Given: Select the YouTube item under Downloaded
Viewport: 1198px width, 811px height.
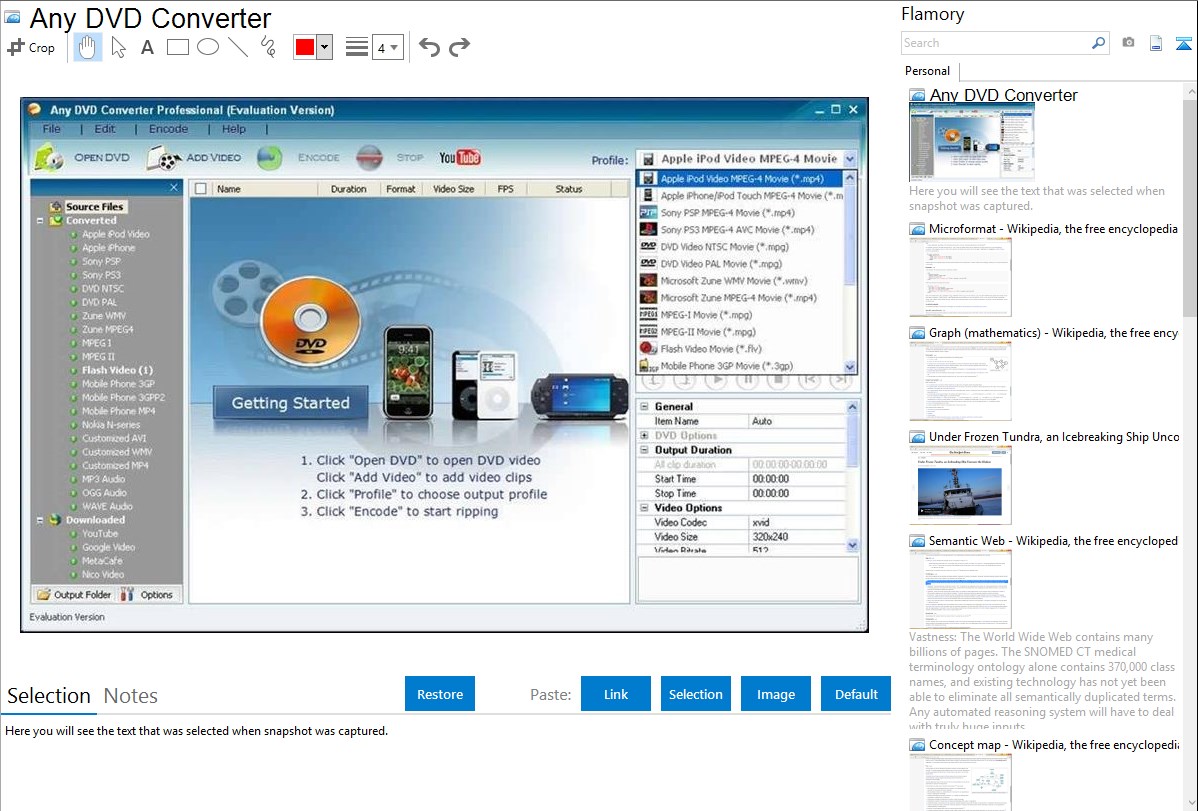Looking at the screenshot, I should [99, 534].
